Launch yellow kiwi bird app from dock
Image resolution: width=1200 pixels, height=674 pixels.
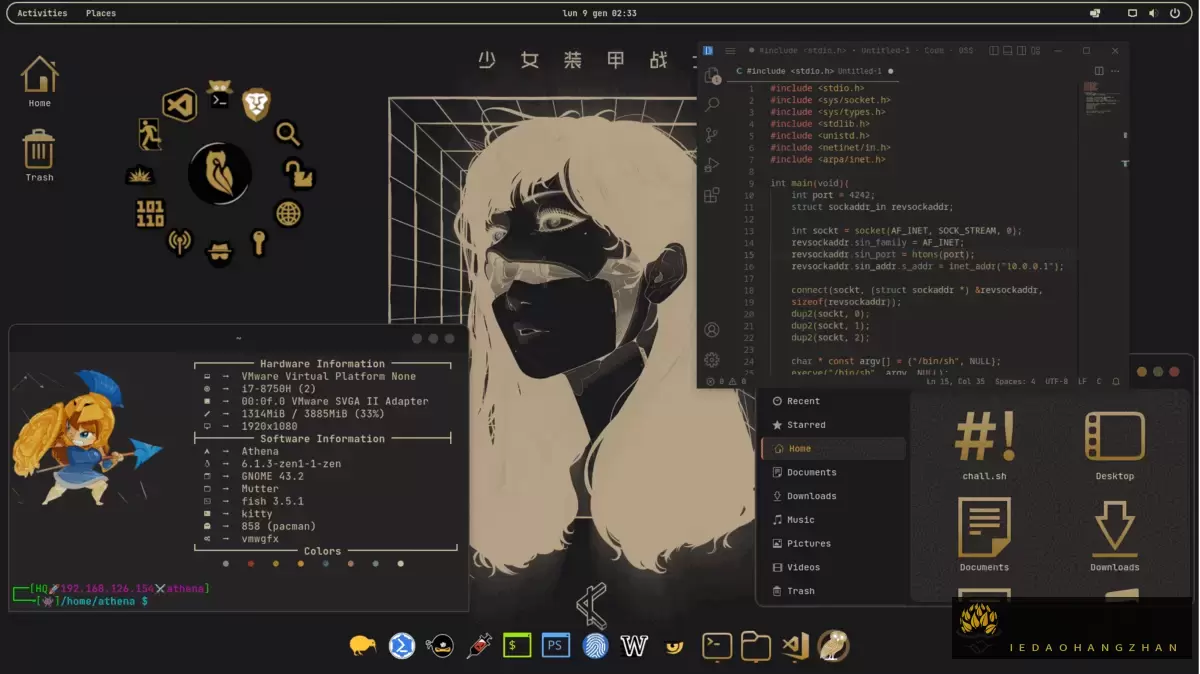362,646
